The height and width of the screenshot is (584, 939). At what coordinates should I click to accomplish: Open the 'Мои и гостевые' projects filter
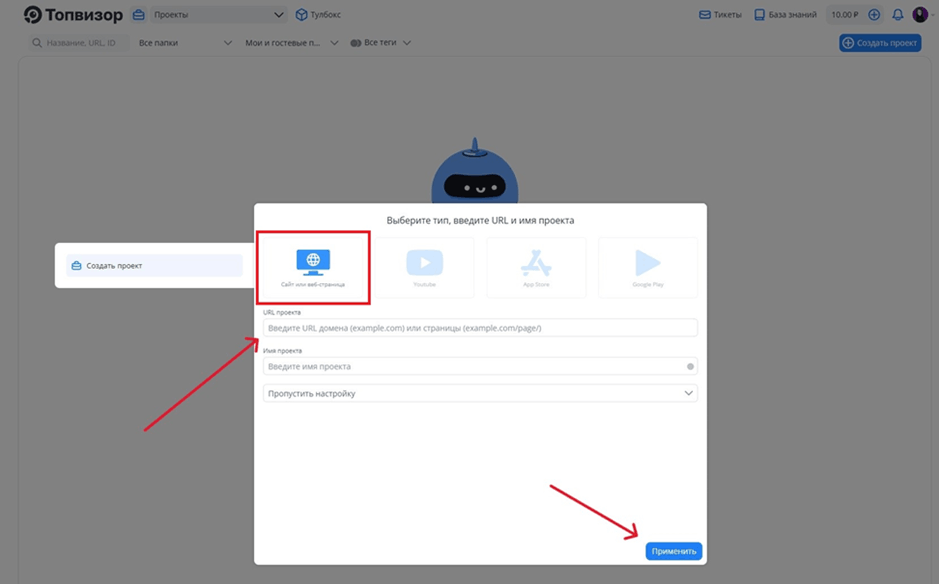click(291, 43)
